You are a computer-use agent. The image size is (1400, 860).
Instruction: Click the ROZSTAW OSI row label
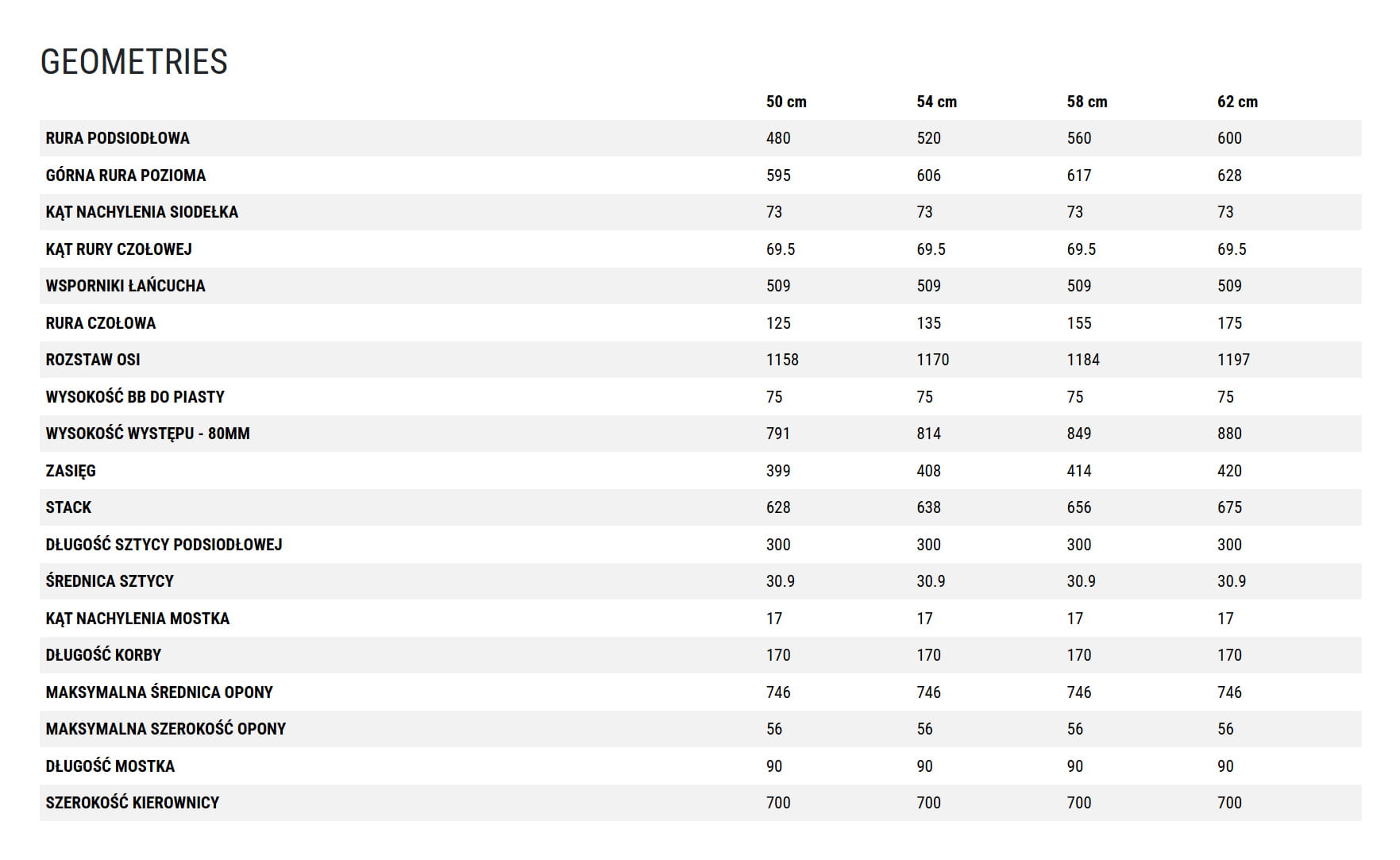coord(93,360)
